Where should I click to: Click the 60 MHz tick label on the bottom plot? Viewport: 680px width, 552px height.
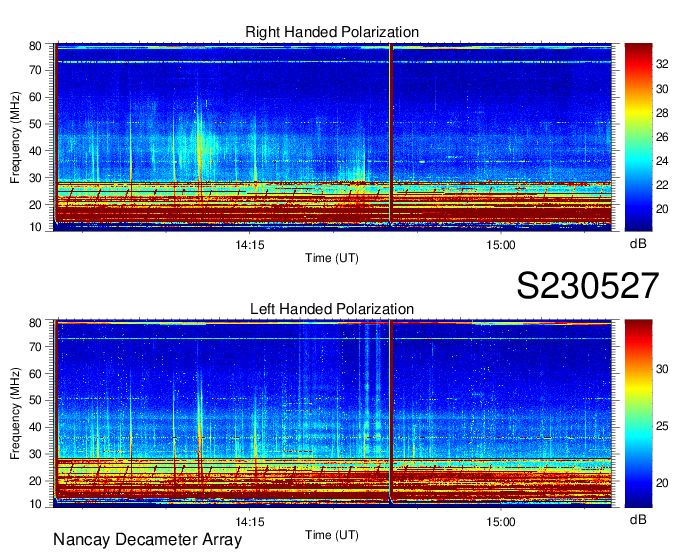pyautogui.click(x=36, y=374)
